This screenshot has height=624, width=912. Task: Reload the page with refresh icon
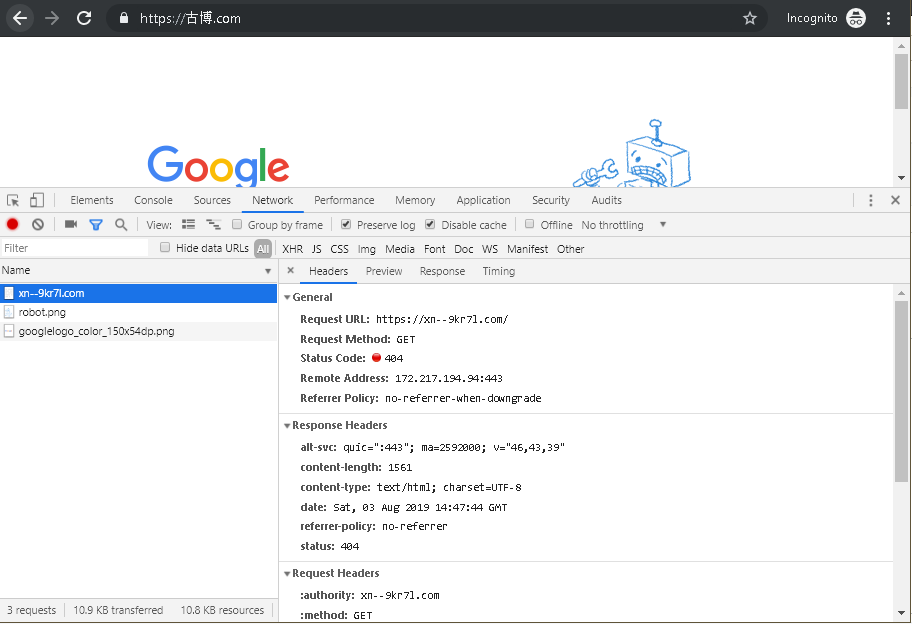84,18
